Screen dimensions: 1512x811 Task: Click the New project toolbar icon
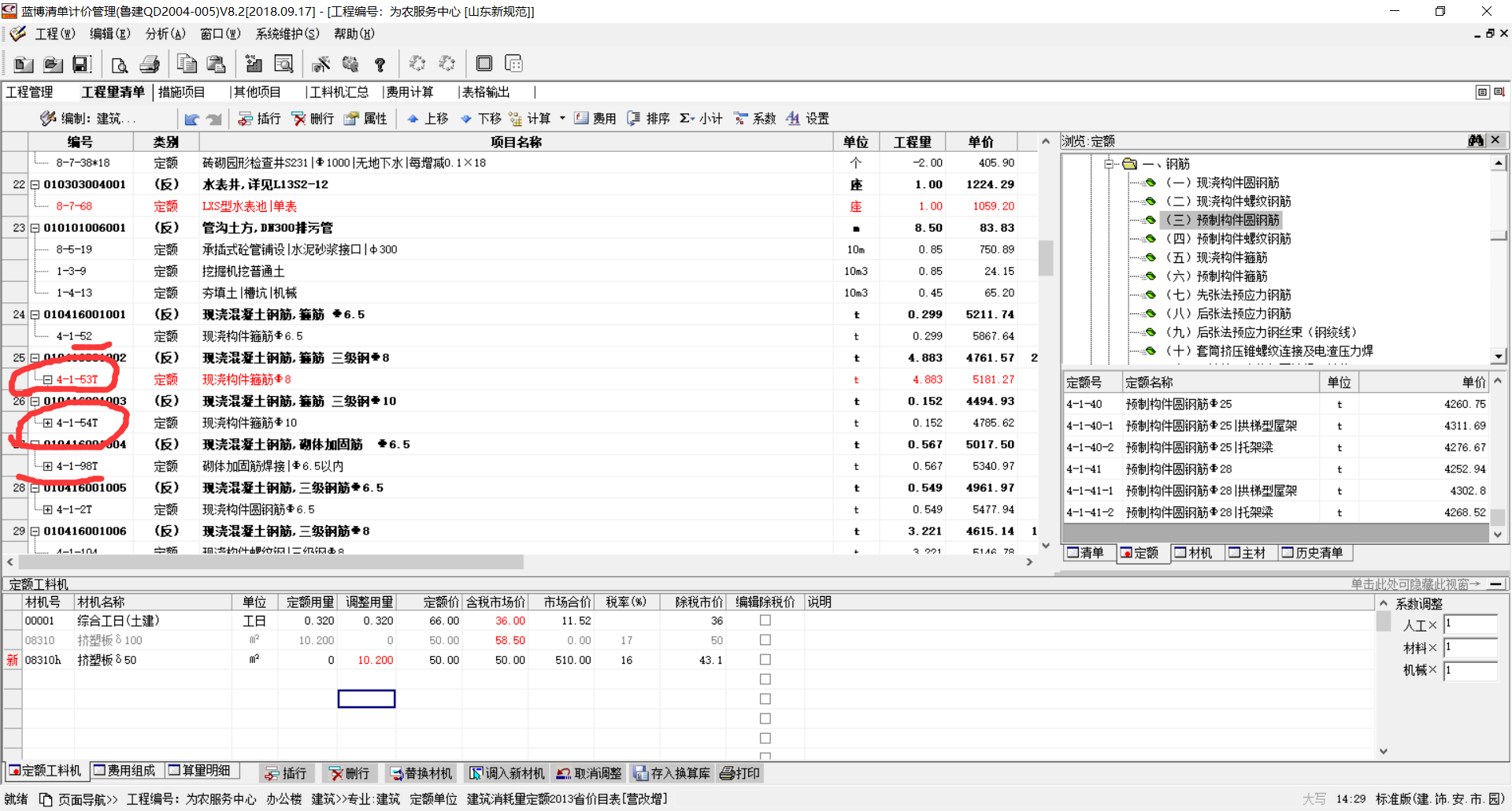click(24, 64)
